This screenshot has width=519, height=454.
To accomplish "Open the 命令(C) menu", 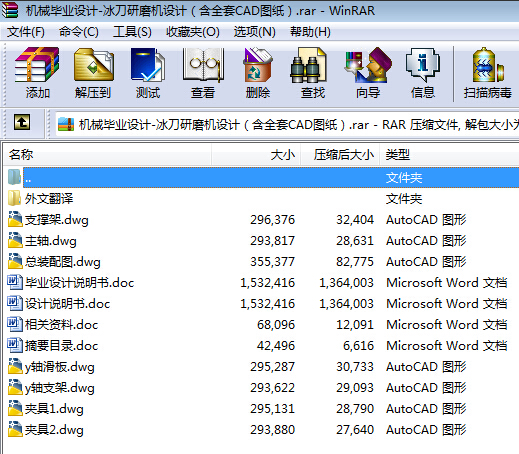I will click(79, 32).
